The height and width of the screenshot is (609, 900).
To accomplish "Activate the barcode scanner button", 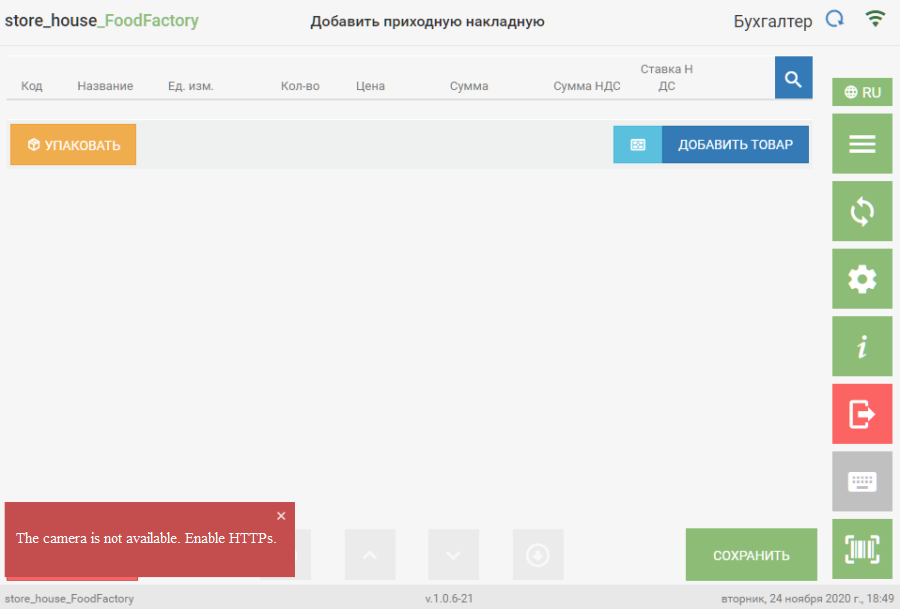I will [x=861, y=549].
